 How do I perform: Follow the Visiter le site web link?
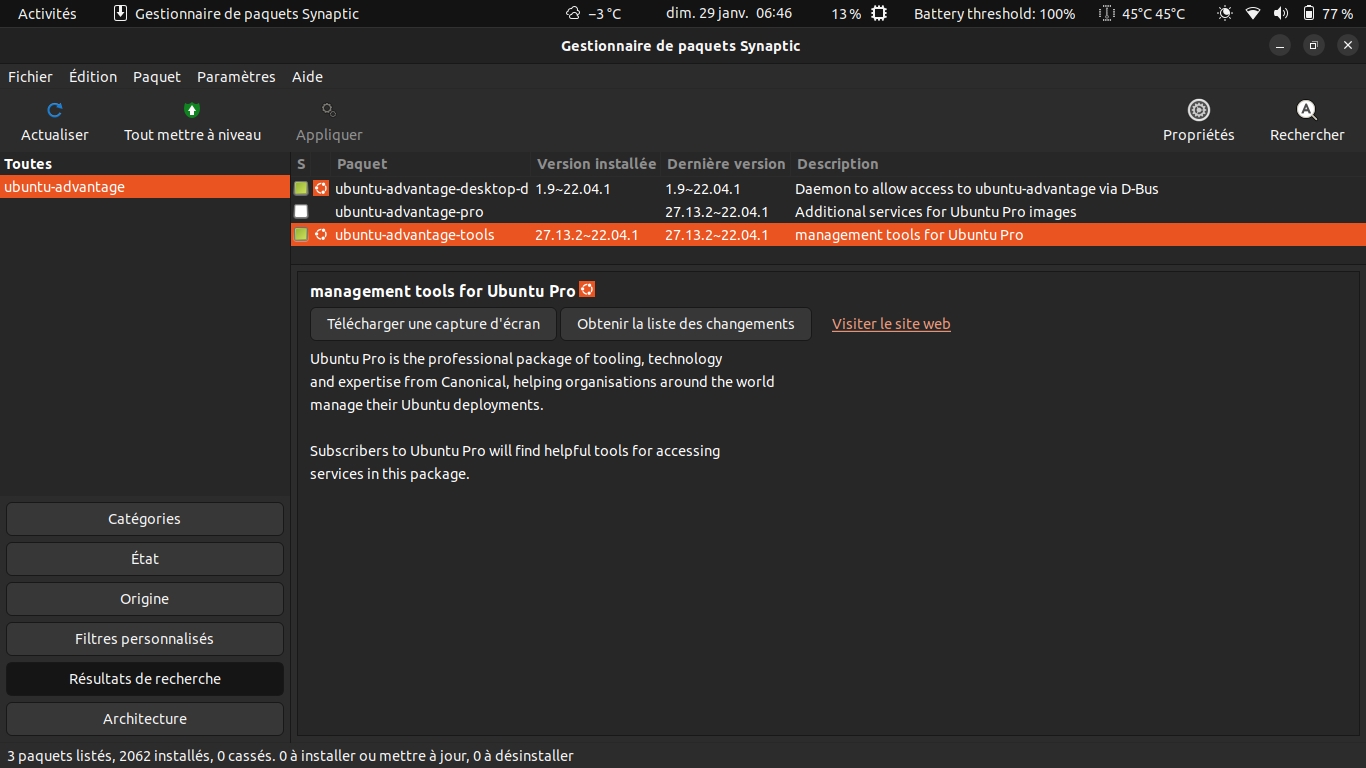tap(891, 324)
